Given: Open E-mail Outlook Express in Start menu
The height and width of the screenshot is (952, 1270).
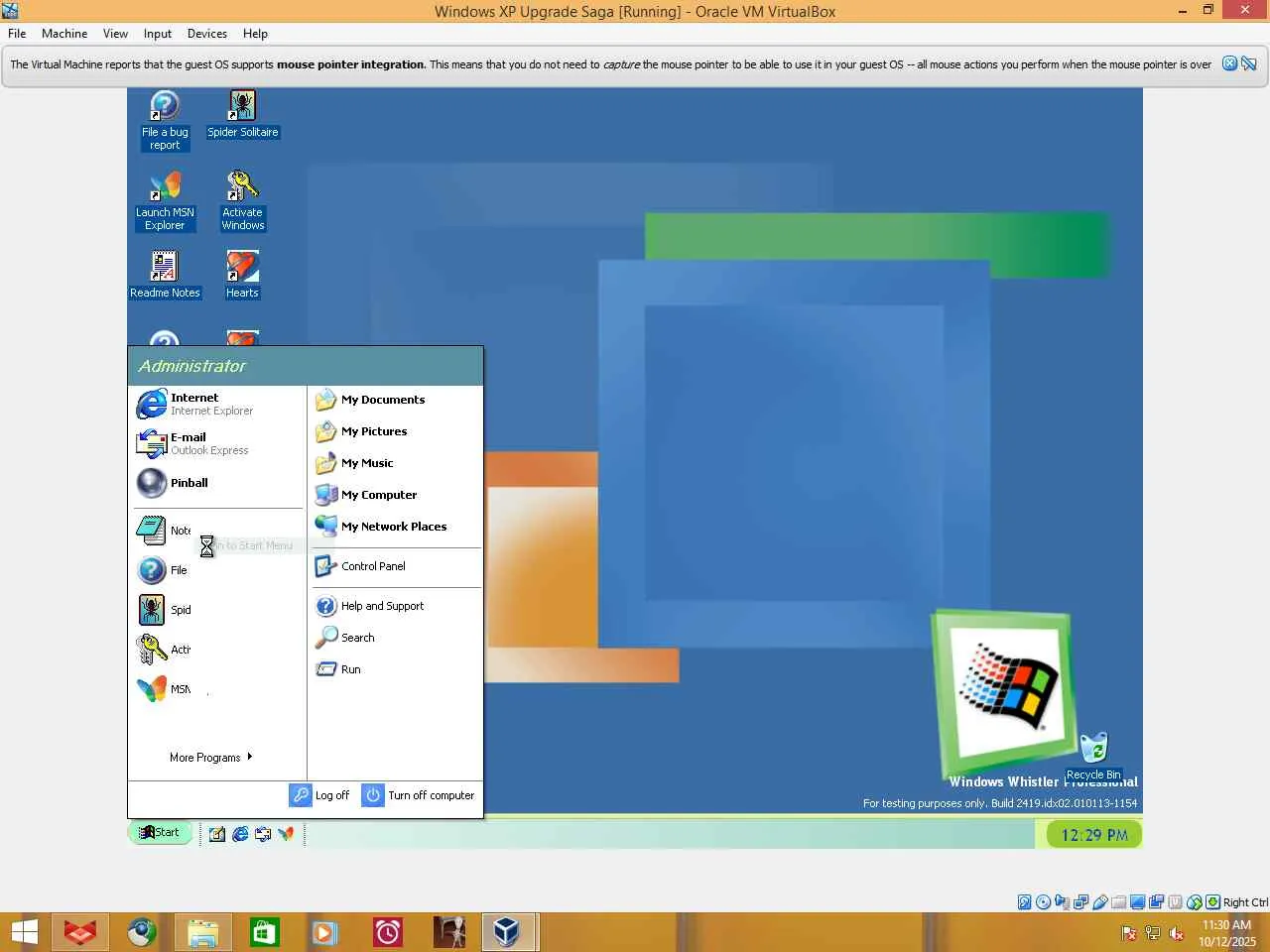Looking at the screenshot, I should point(216,443).
